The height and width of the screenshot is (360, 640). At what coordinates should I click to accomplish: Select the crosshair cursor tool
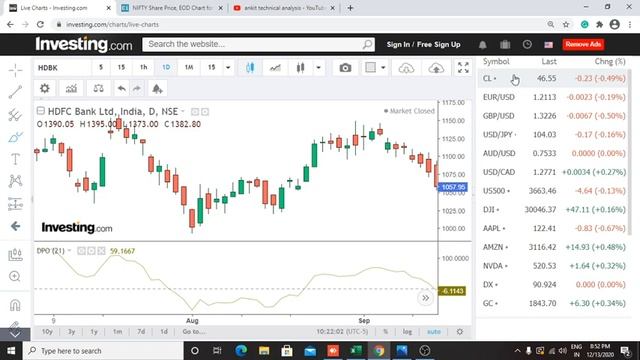tap(16, 70)
